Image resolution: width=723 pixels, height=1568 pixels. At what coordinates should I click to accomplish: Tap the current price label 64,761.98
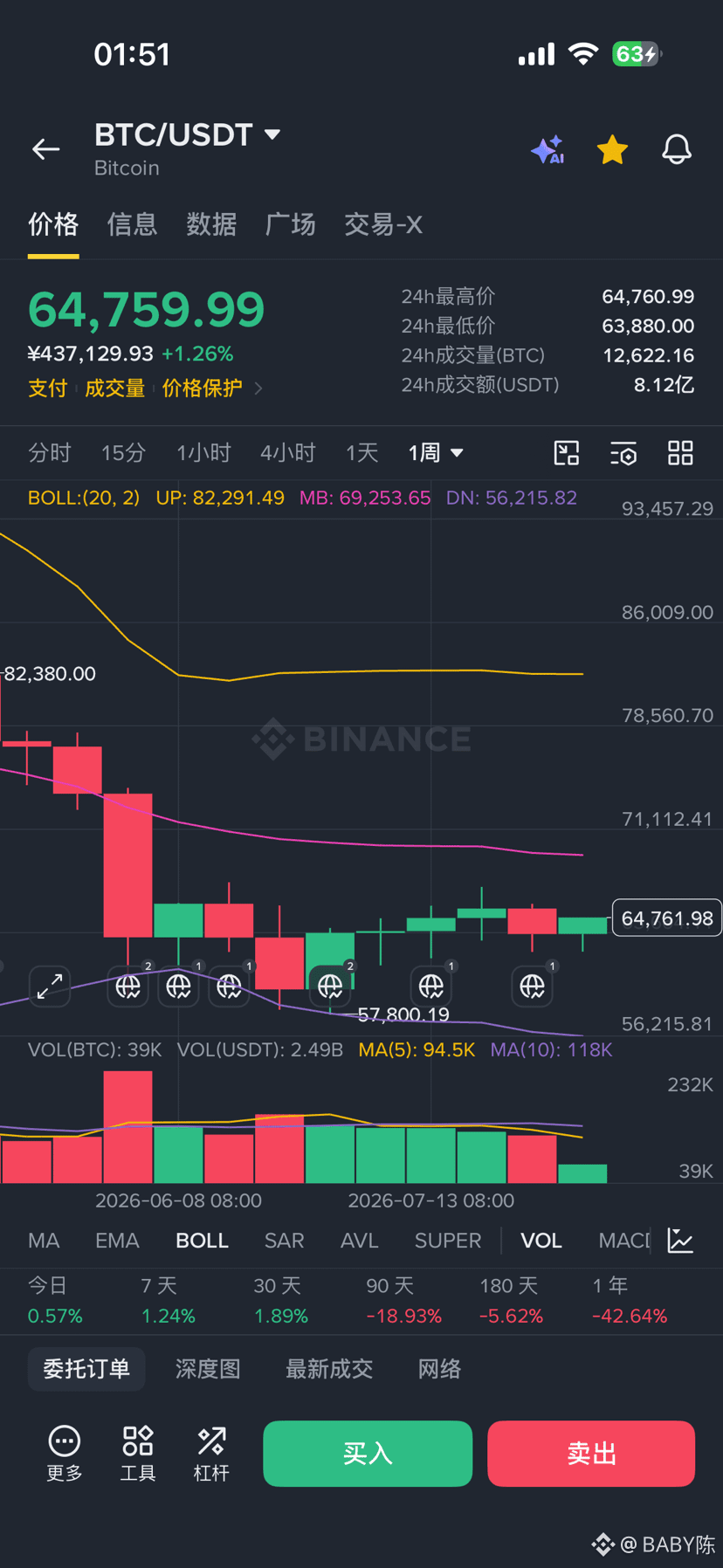(x=667, y=918)
